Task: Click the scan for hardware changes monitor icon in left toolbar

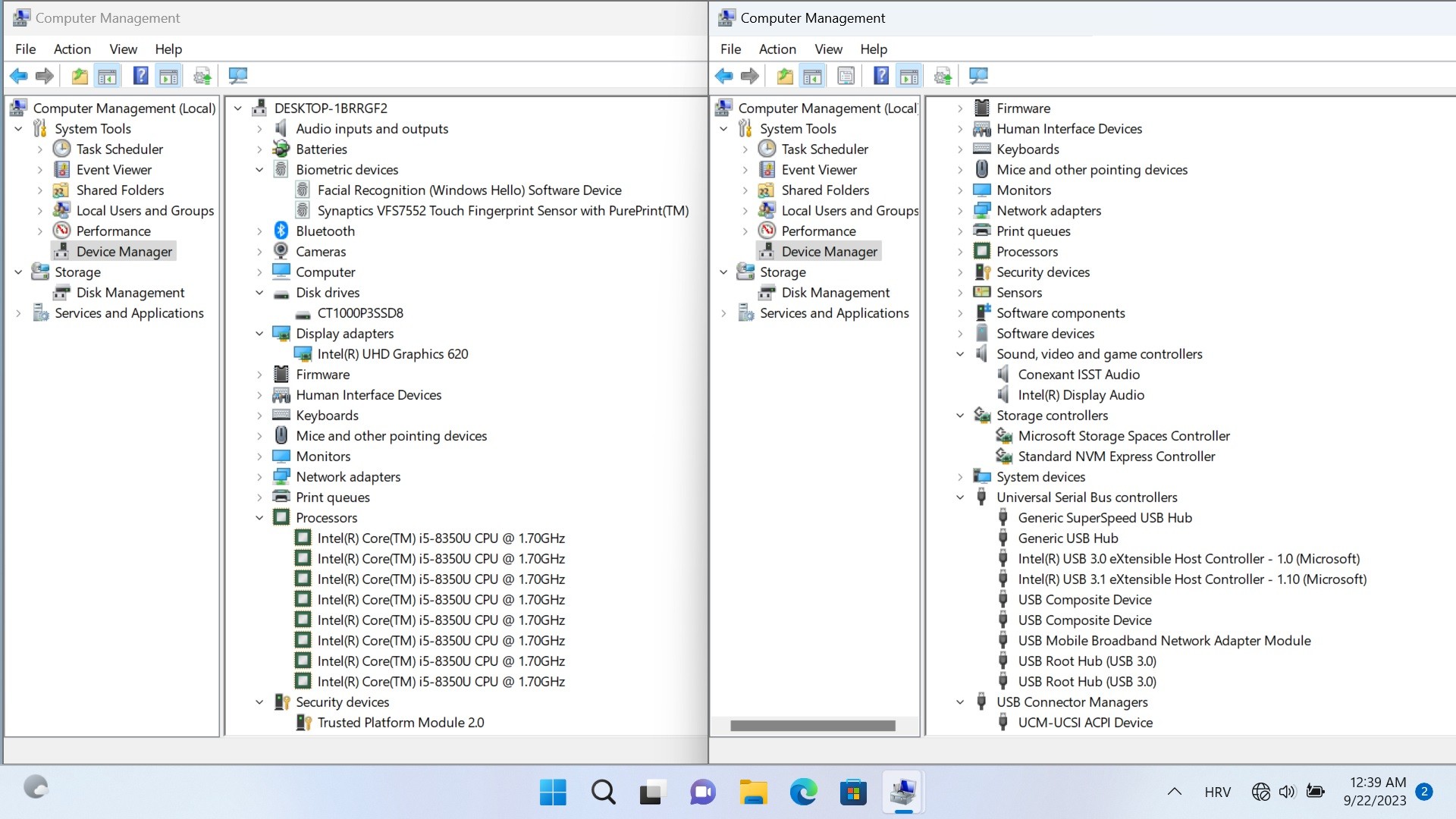Action: pos(237,76)
